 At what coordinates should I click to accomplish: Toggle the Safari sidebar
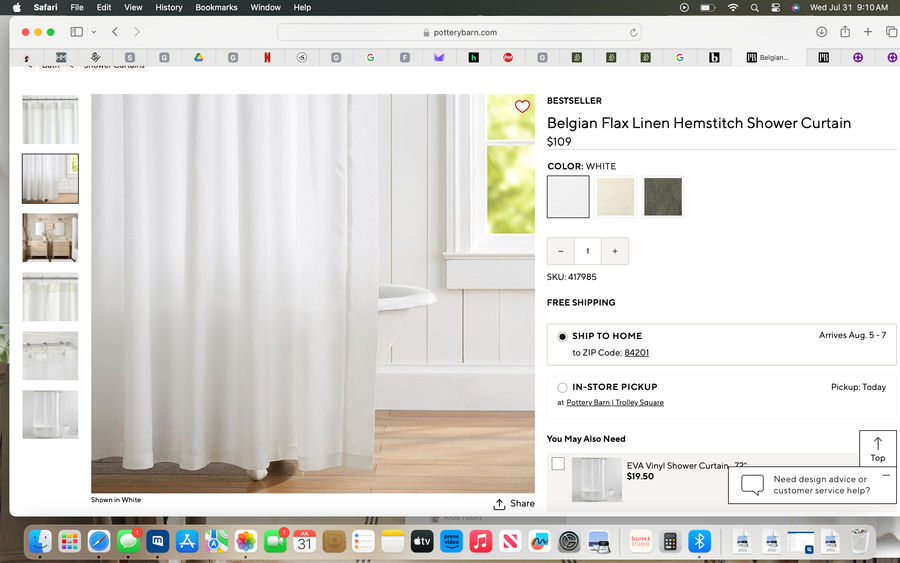tap(76, 32)
